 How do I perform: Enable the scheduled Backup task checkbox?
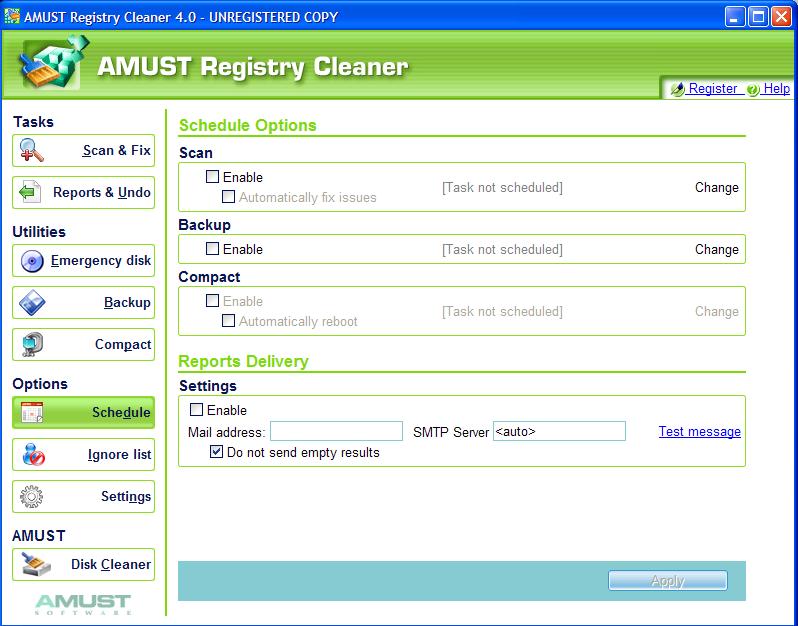[x=212, y=248]
